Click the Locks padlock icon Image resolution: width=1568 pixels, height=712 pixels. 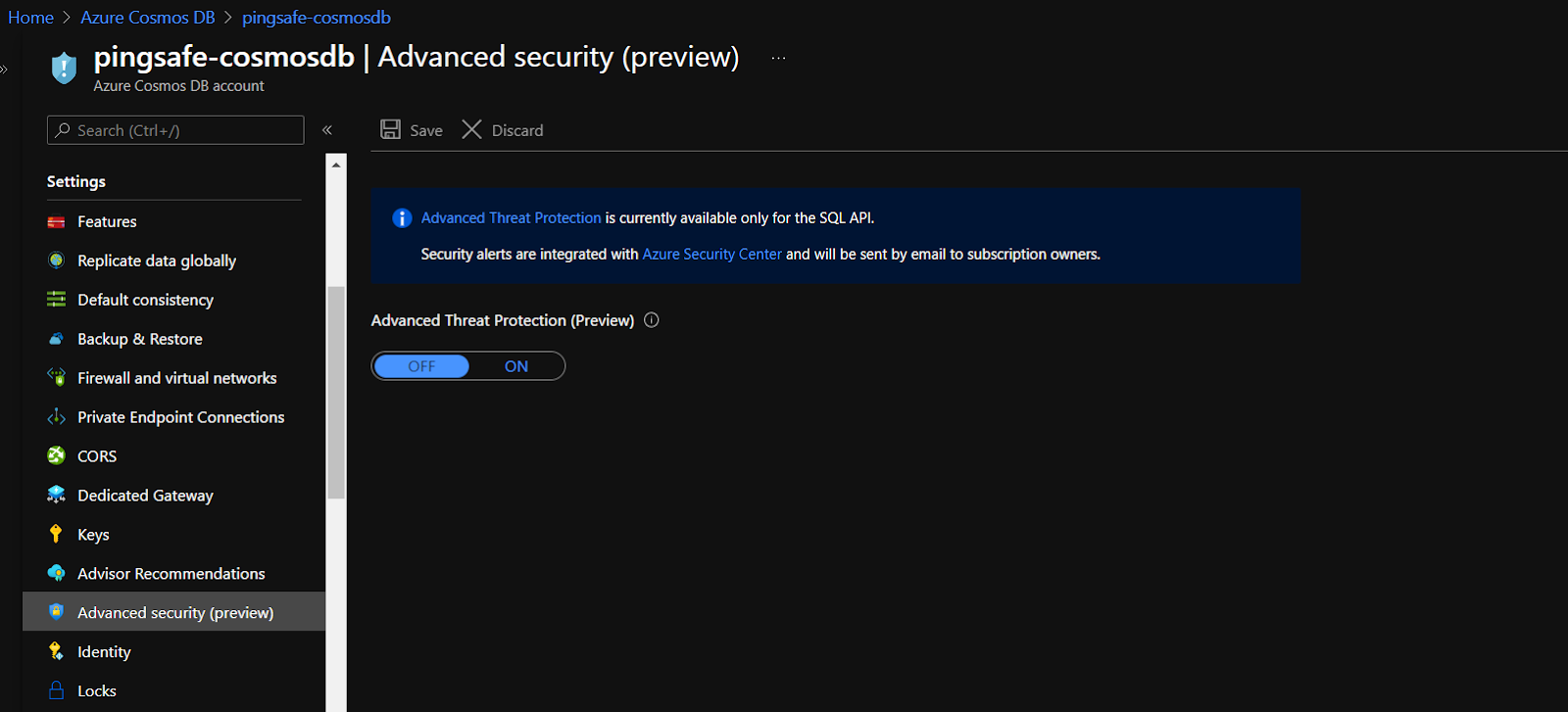[56, 690]
